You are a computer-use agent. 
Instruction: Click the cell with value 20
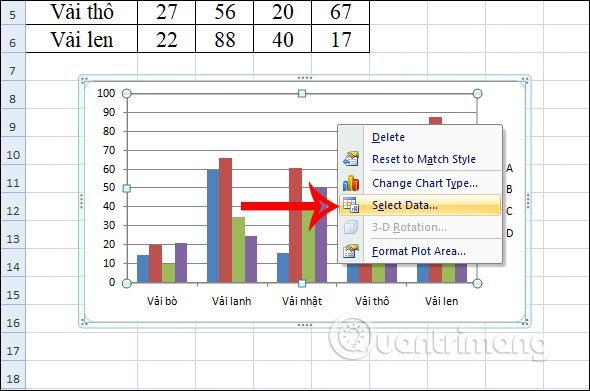tap(283, 12)
